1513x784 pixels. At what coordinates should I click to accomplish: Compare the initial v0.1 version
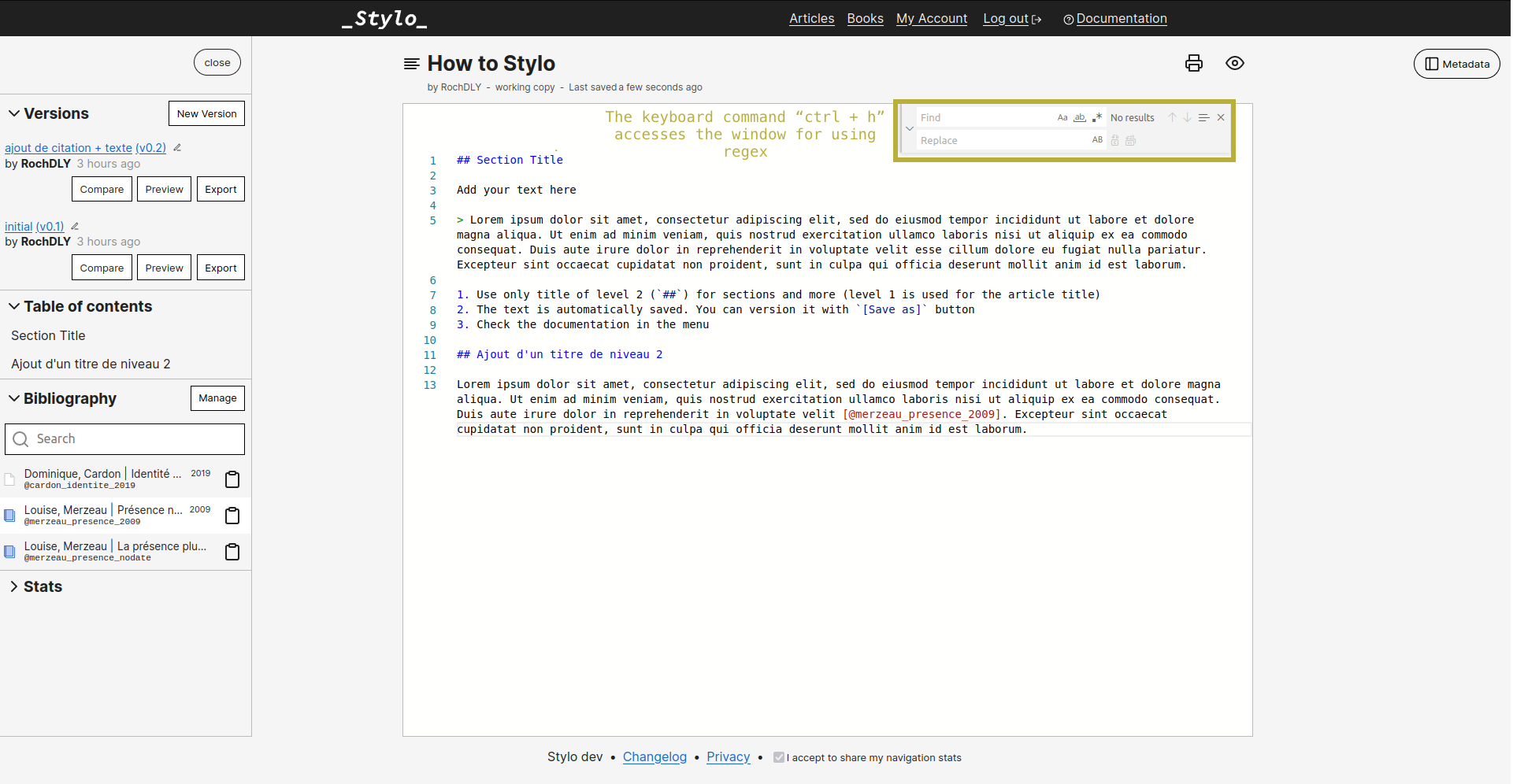(x=102, y=268)
